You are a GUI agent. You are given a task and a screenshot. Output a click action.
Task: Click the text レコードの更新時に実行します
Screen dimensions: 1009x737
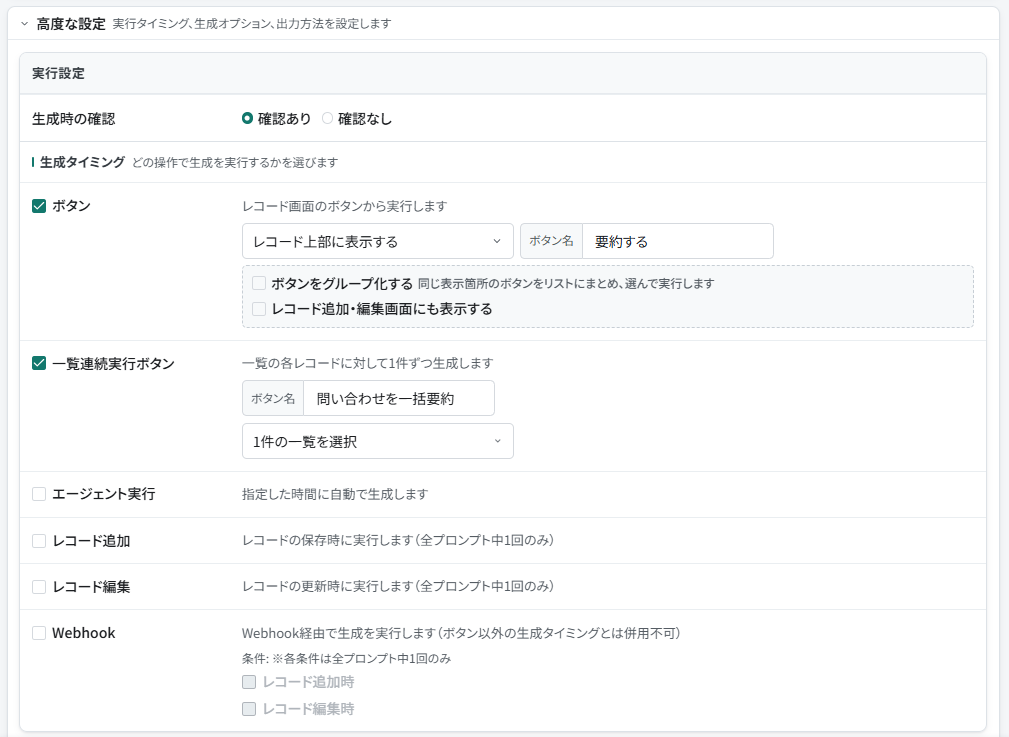click(x=398, y=586)
